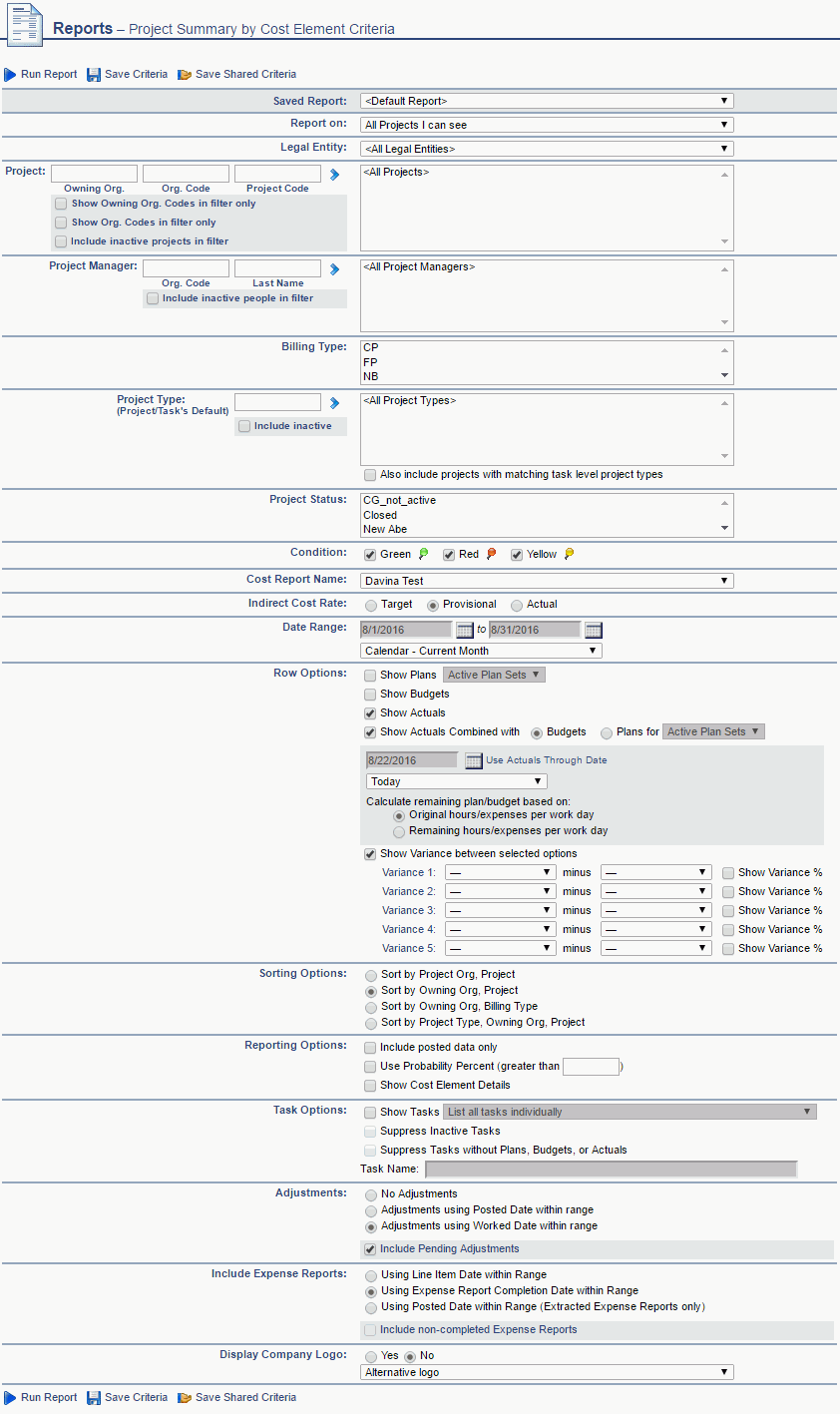Click the top Save Criteria disk icon
The height and width of the screenshot is (1414, 840).
[x=94, y=75]
